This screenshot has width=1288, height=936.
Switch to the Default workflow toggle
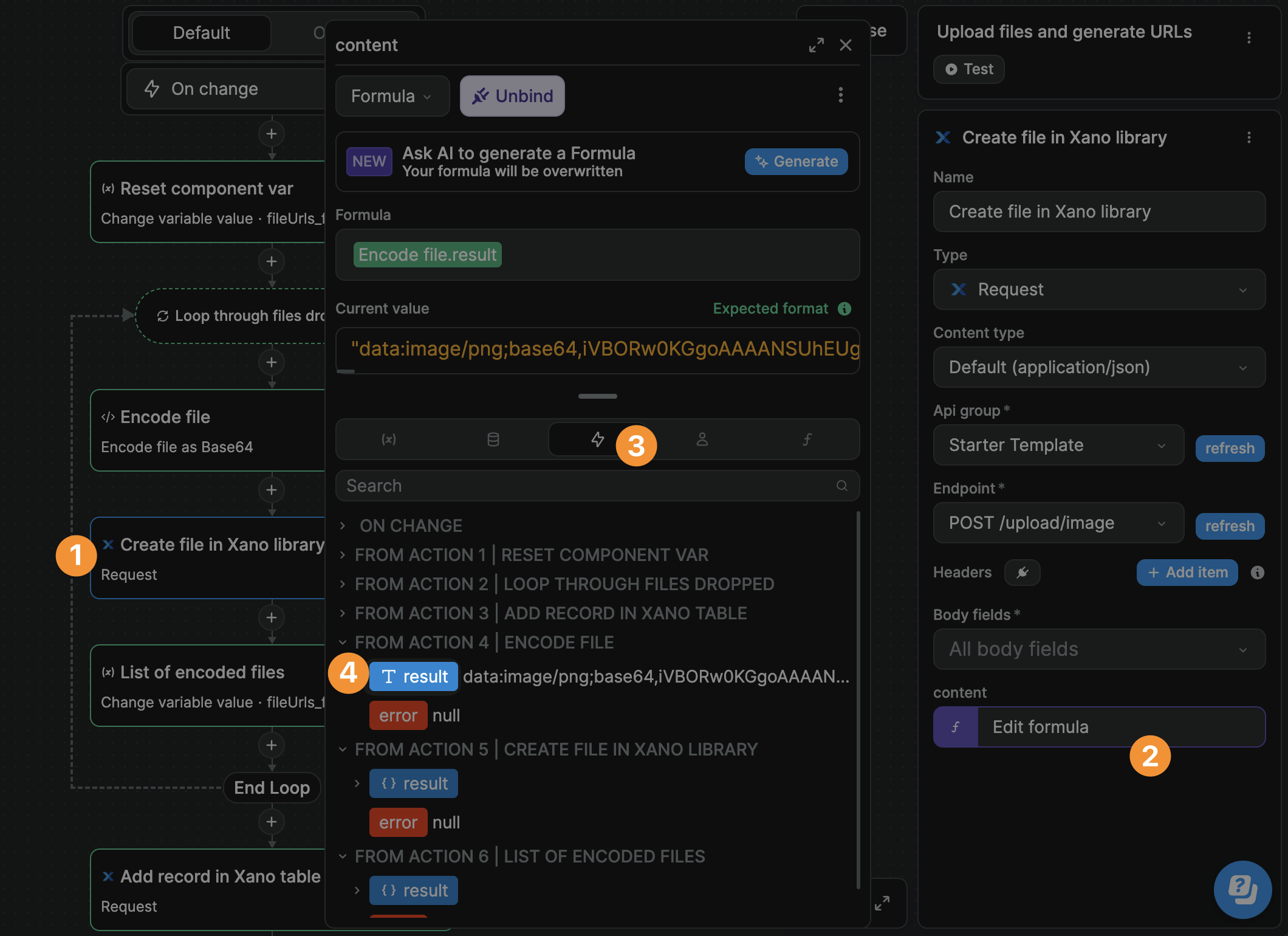201,33
